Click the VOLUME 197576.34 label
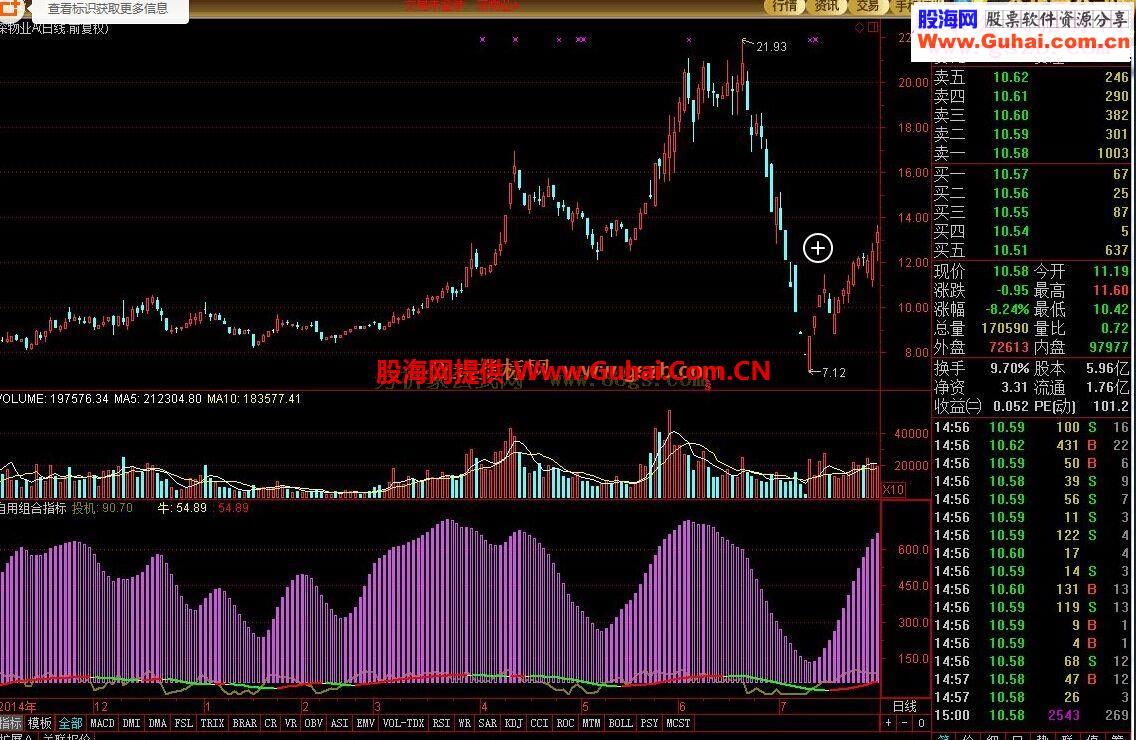 (54, 399)
